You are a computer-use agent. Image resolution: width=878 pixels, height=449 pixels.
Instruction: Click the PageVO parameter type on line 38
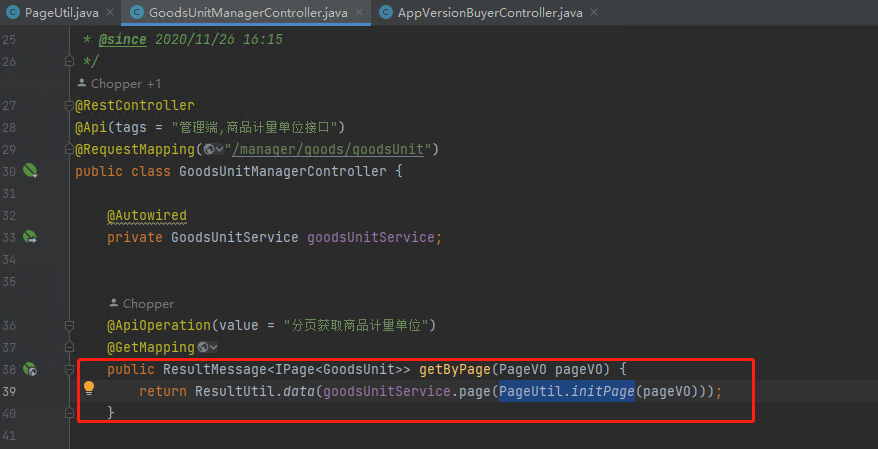click(522, 370)
